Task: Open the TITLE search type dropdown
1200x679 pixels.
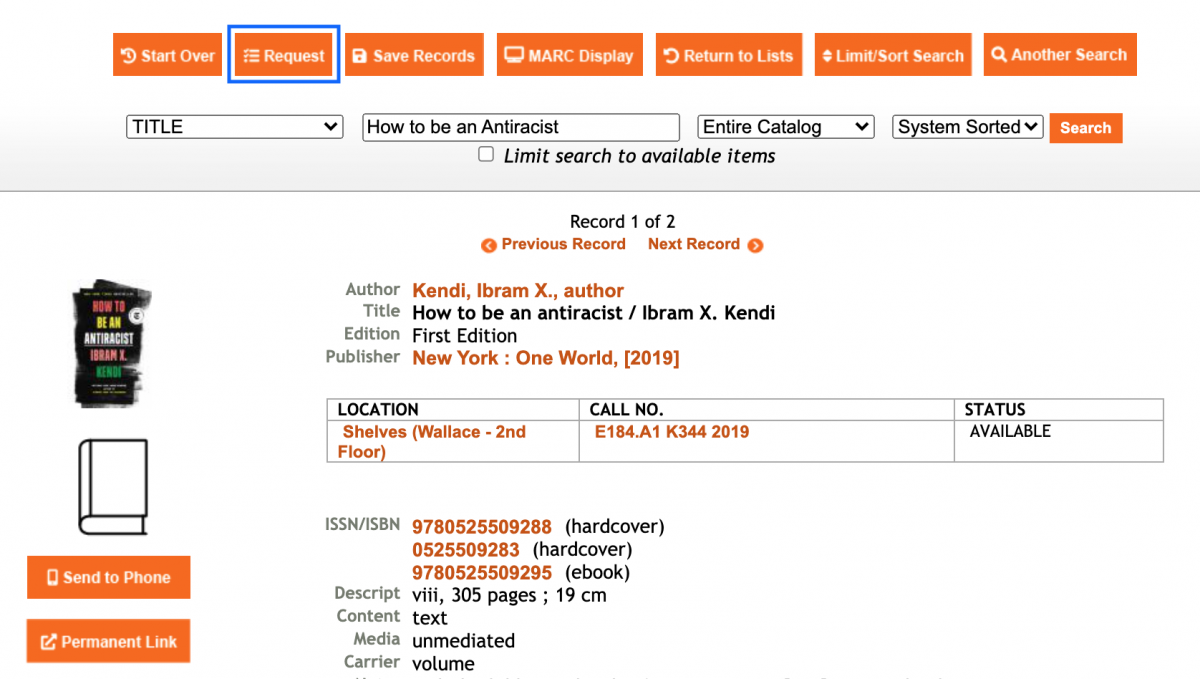Action: pos(234,127)
